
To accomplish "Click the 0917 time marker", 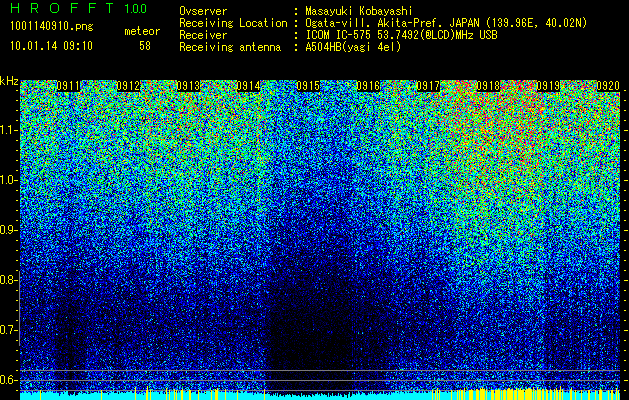I will click(x=428, y=86).
